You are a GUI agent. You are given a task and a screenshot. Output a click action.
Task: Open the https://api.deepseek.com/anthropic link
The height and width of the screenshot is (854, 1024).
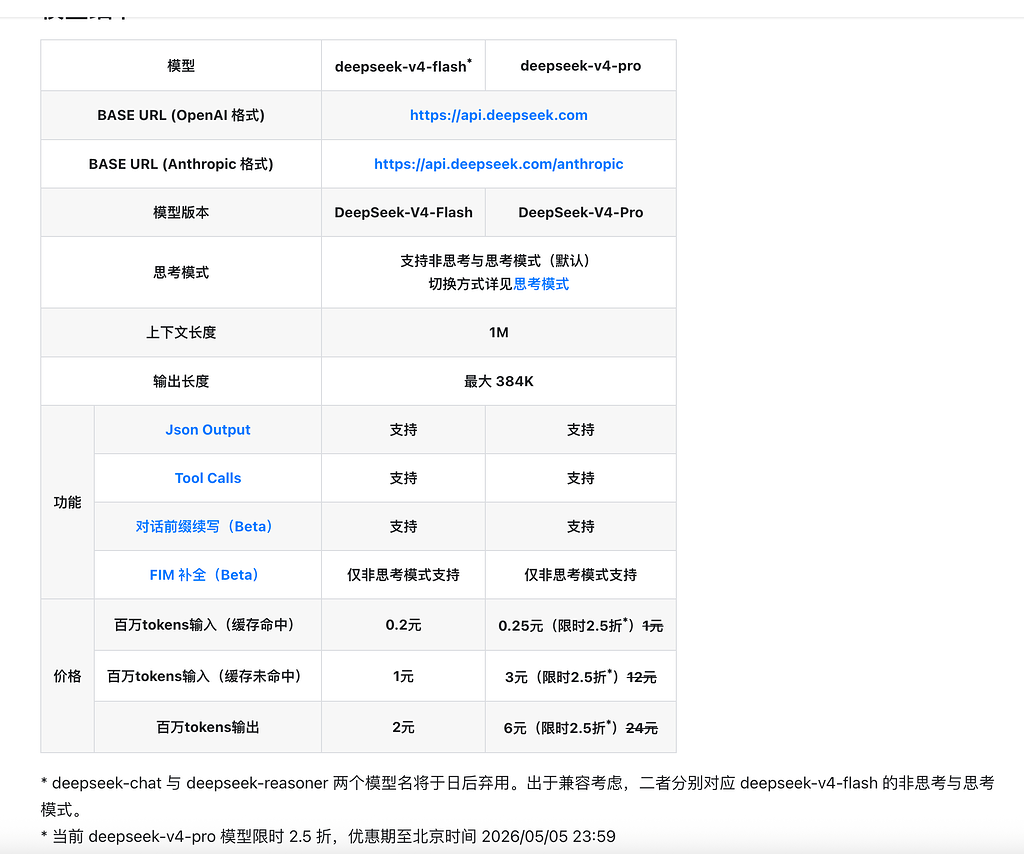(498, 164)
